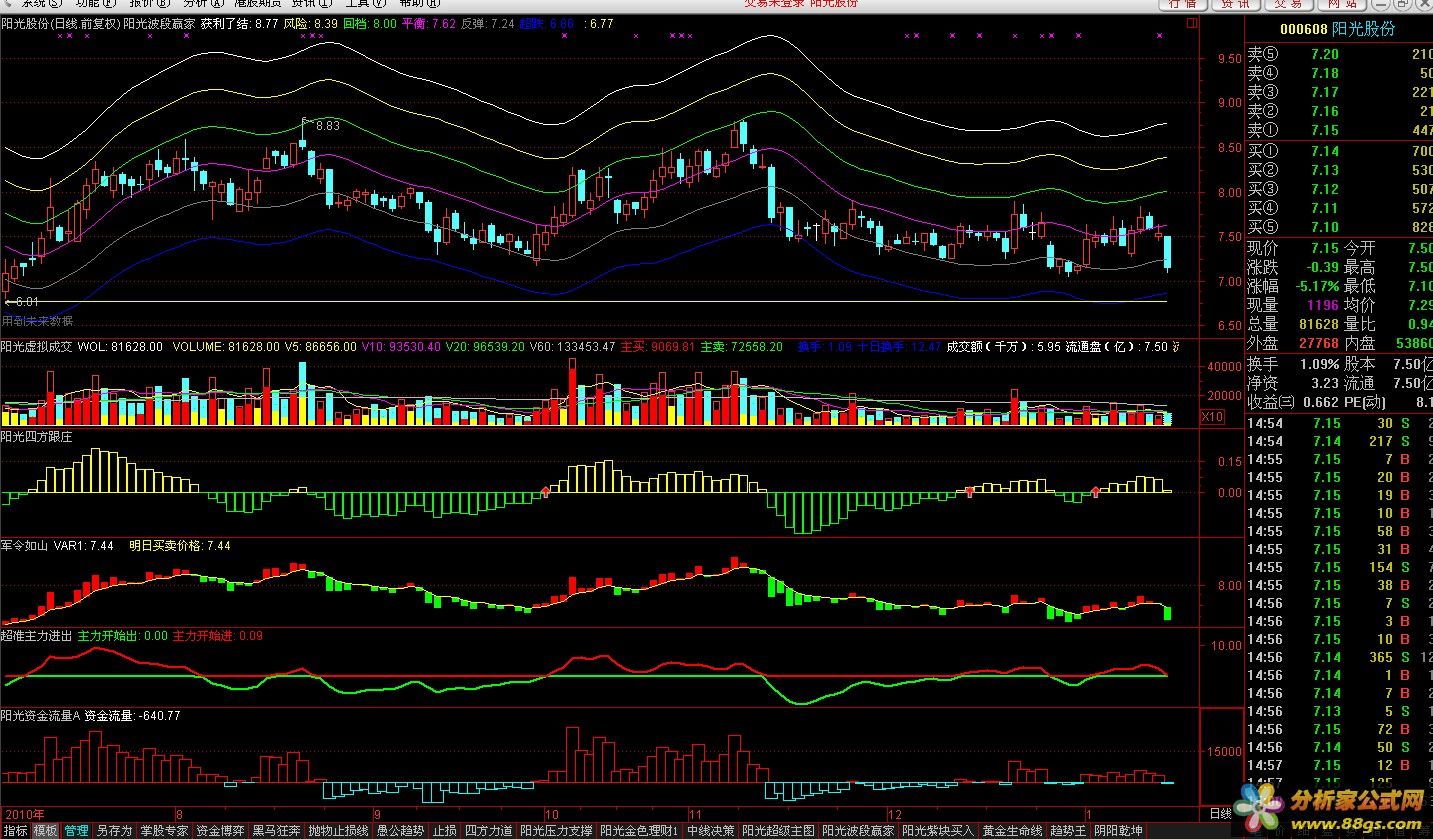Screen dimensions: 1433x839
Task: Open the 阴阳乾坤 indicator tab
Action: point(1119,831)
